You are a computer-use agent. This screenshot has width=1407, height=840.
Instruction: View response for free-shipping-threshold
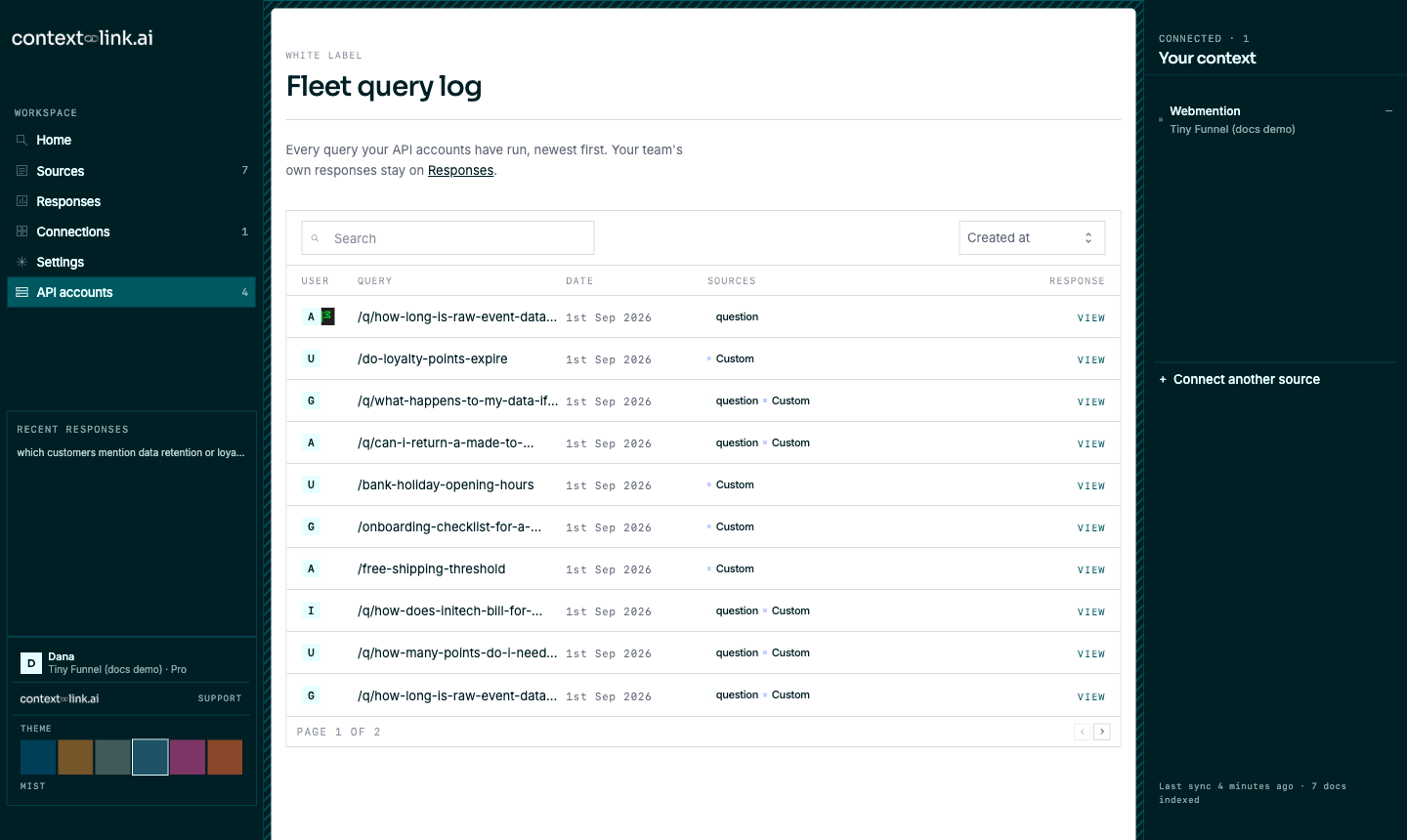pos(1090,570)
